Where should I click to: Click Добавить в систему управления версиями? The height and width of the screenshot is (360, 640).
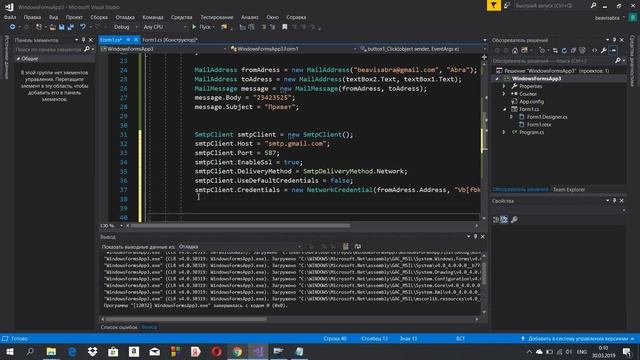[x=578, y=339]
